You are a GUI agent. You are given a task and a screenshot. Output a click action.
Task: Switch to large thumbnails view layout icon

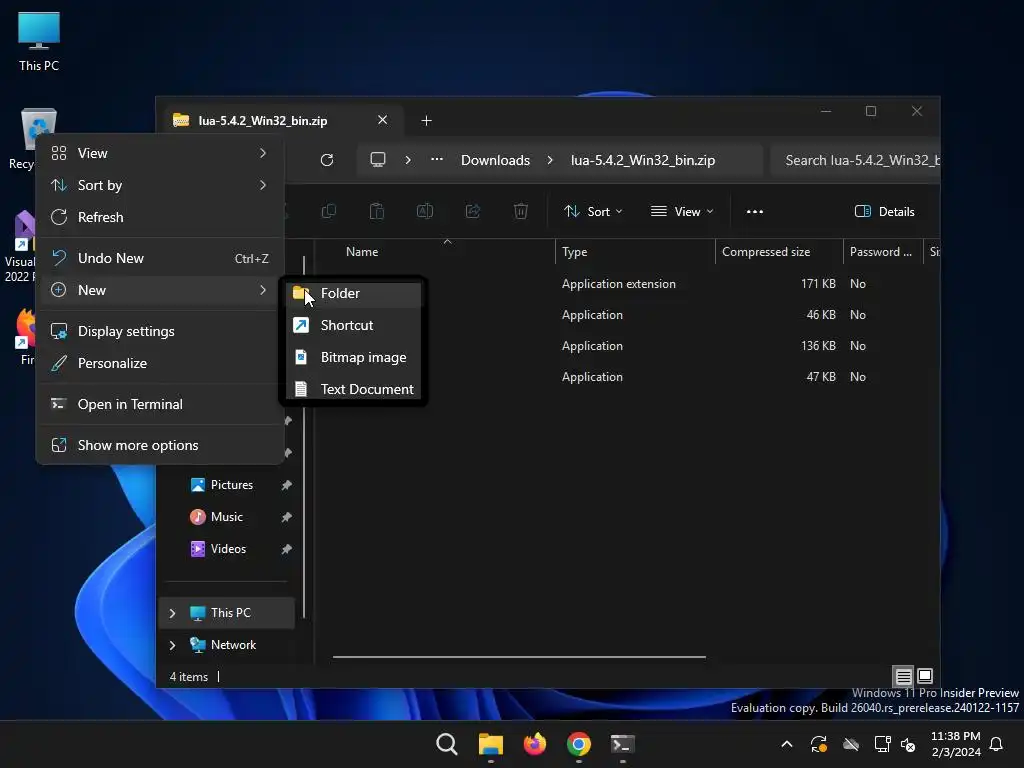tap(925, 676)
